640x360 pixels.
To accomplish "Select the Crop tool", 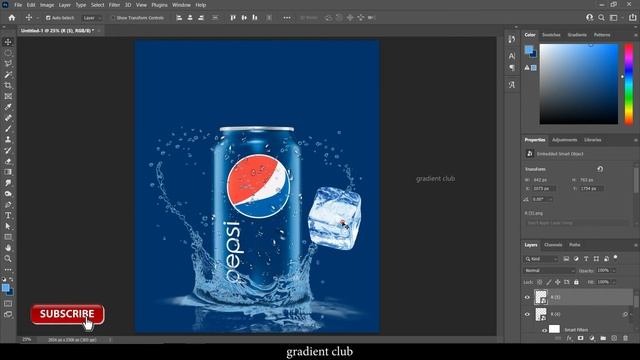I will tap(8, 85).
